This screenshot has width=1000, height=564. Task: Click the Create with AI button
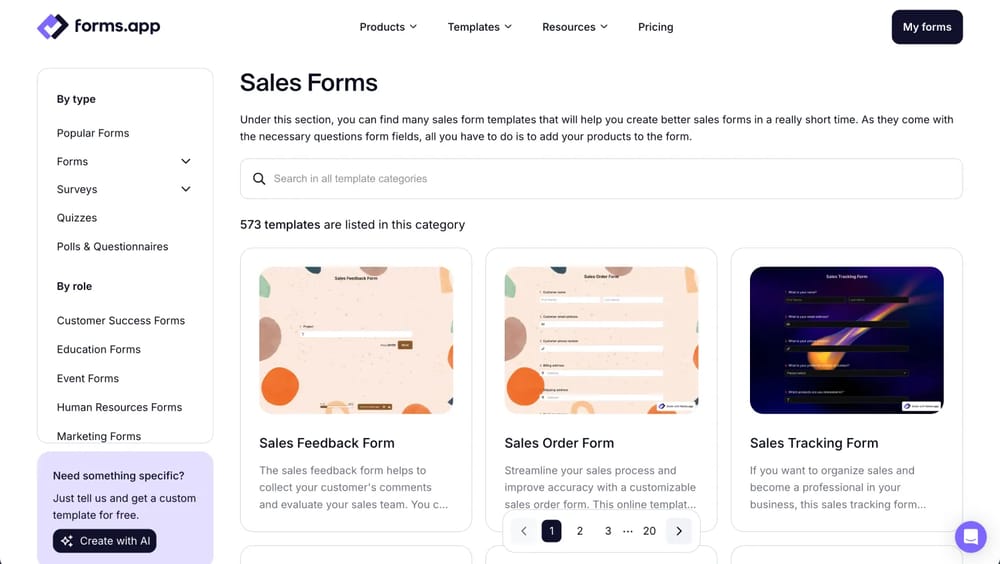pos(105,541)
